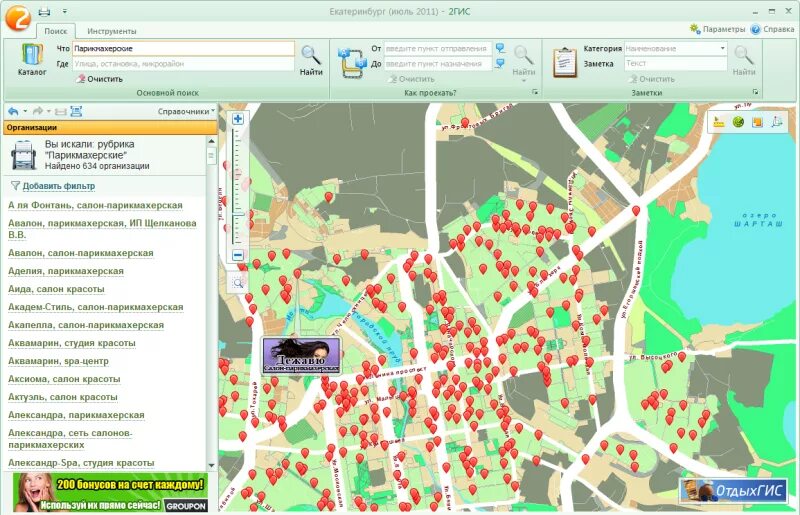The width and height of the screenshot is (800, 515).
Task: Click Очистить in Как проехать group
Action: click(411, 79)
